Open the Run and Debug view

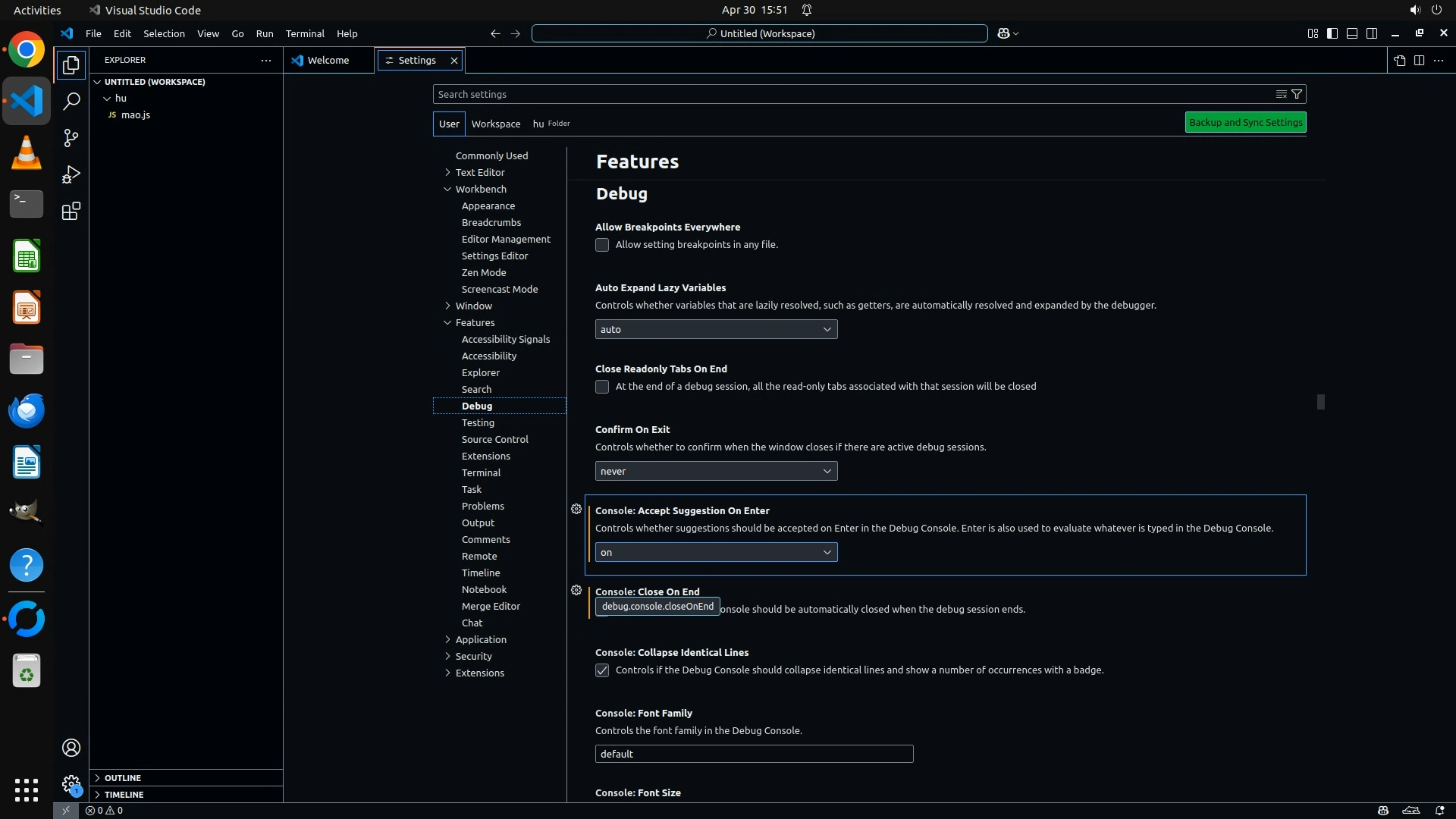tap(71, 174)
